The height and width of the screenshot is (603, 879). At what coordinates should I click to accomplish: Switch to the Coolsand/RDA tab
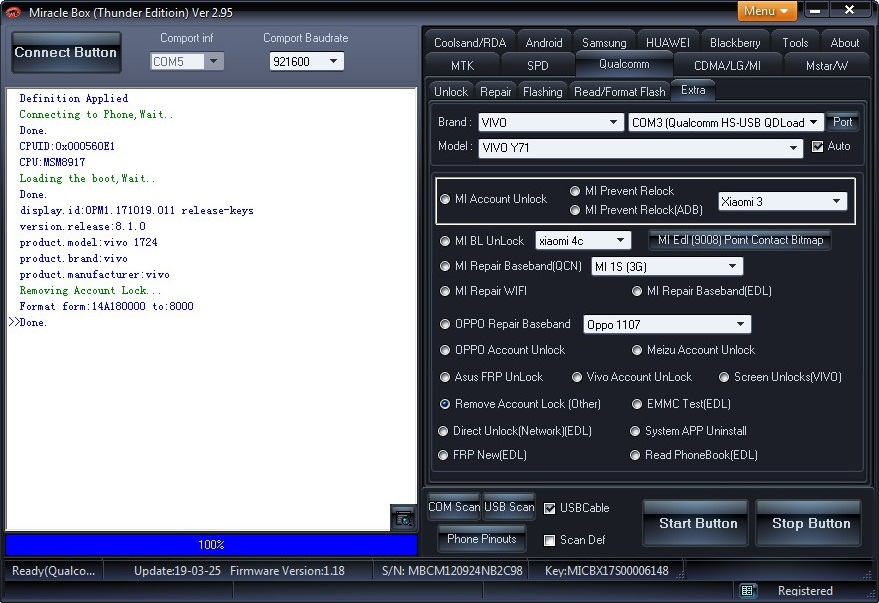470,43
